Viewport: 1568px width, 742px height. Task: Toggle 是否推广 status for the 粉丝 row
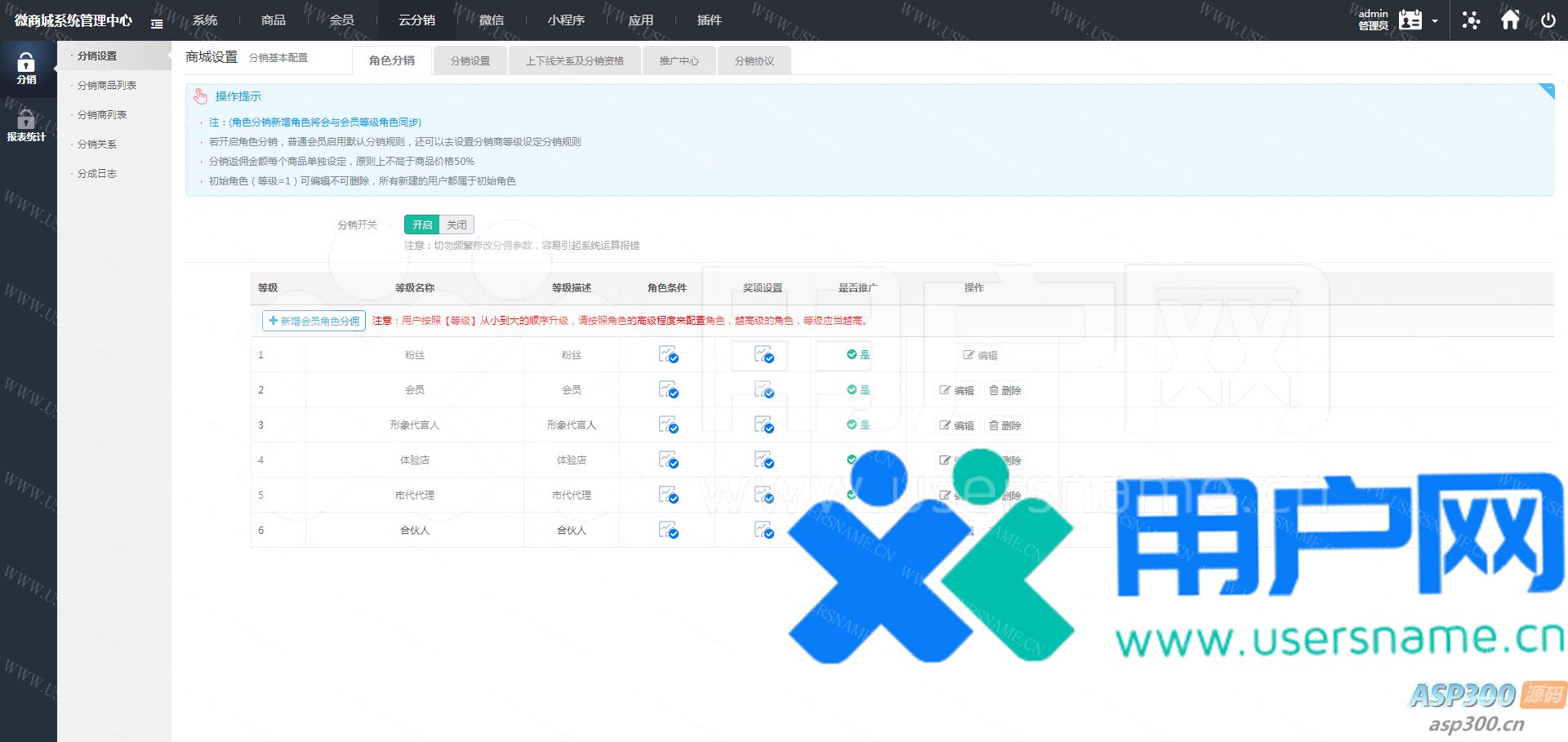pyautogui.click(x=858, y=355)
